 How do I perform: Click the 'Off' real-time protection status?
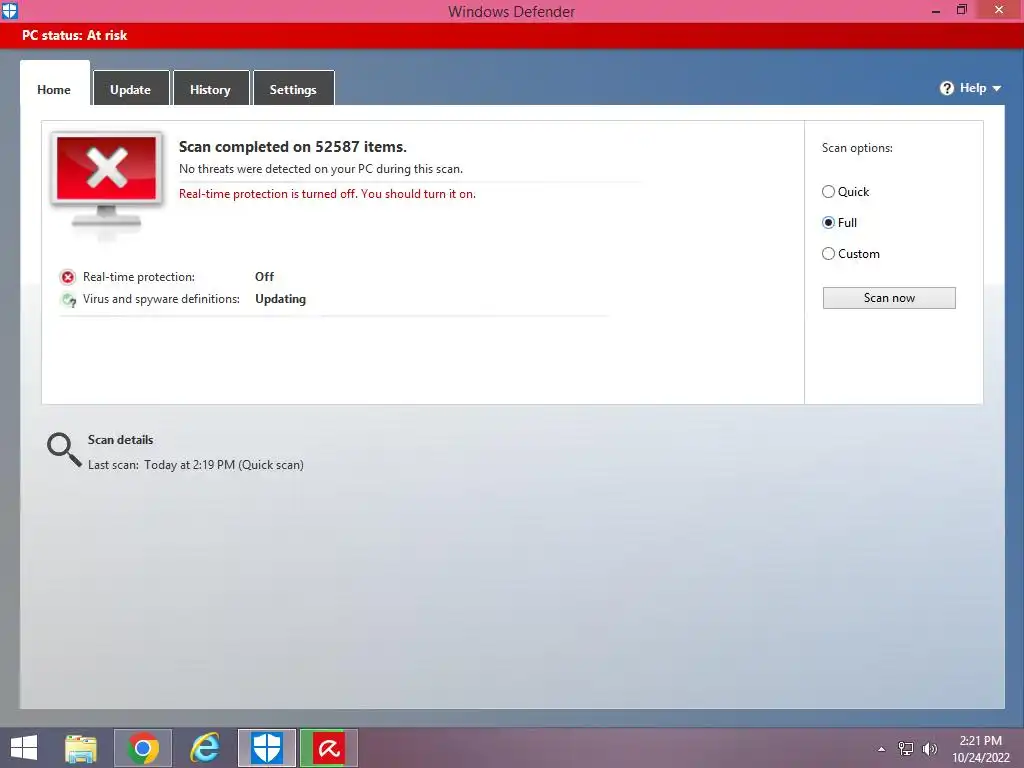point(264,277)
